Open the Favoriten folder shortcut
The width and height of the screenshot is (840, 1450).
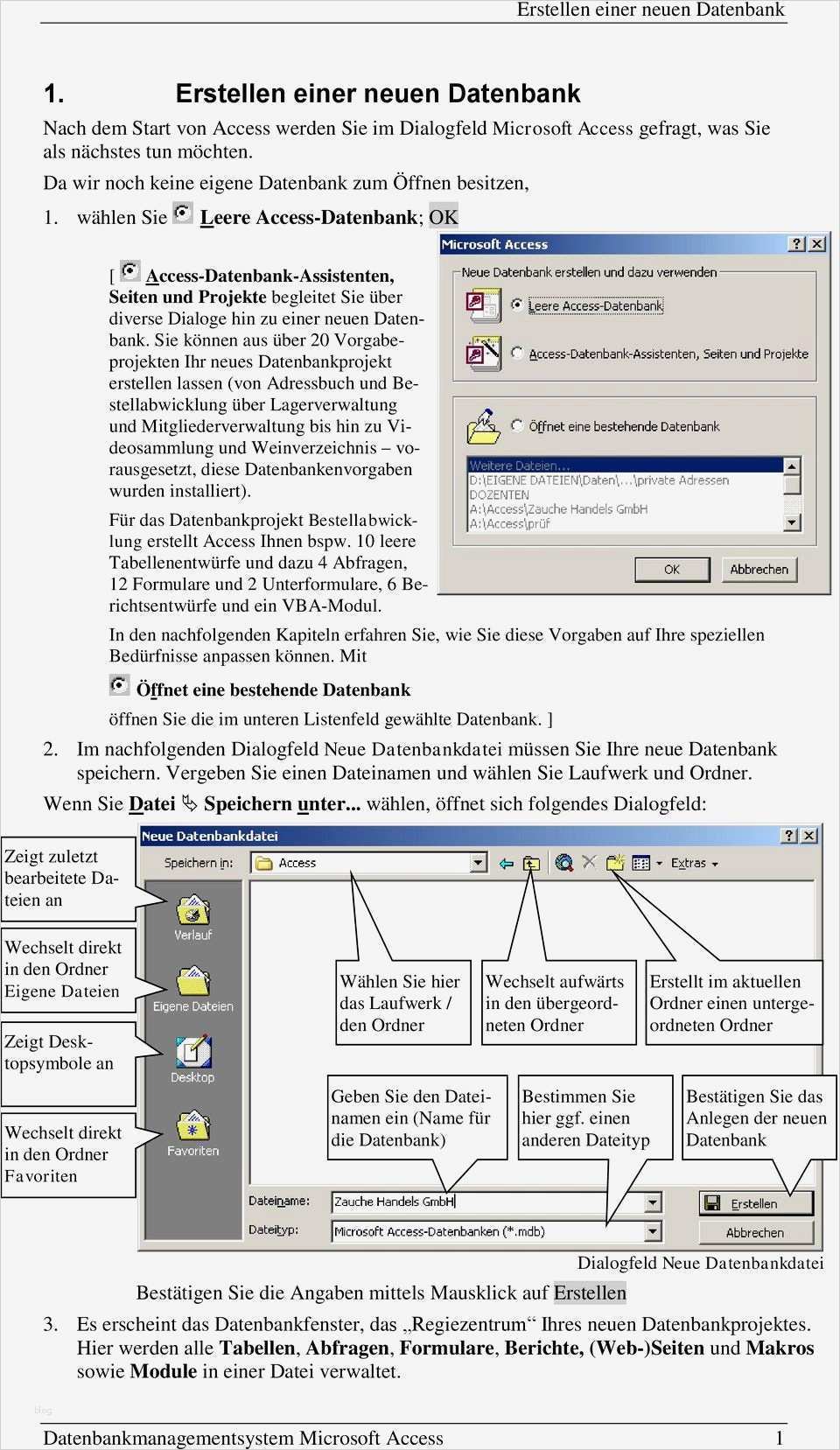[x=192, y=1133]
